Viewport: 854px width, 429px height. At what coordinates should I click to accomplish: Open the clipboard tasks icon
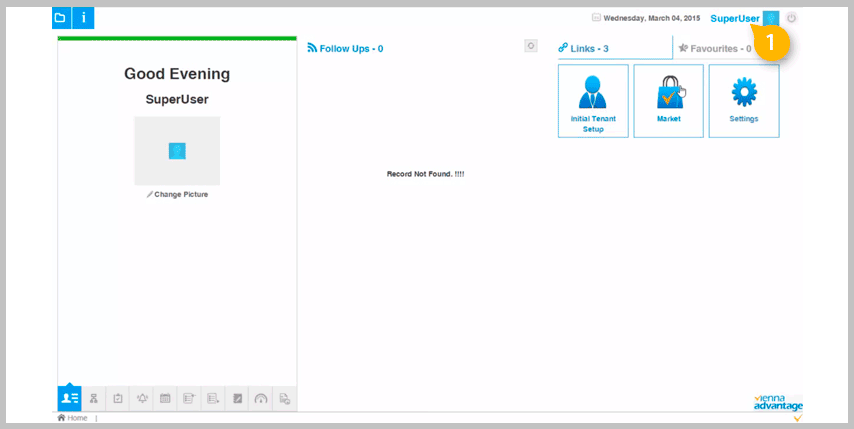118,399
